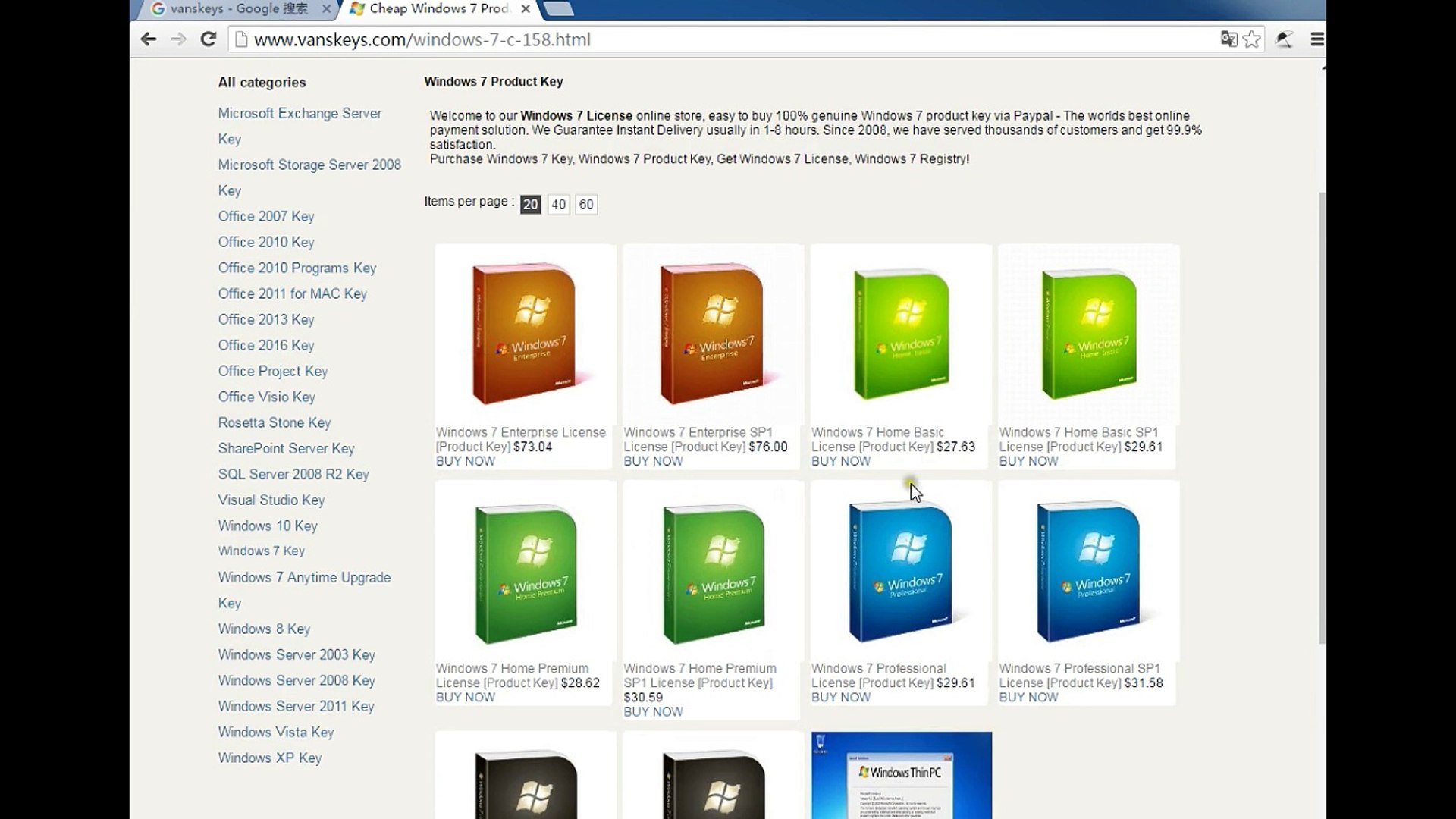Select 20 items per page
This screenshot has height=819, width=1456.
tap(530, 204)
